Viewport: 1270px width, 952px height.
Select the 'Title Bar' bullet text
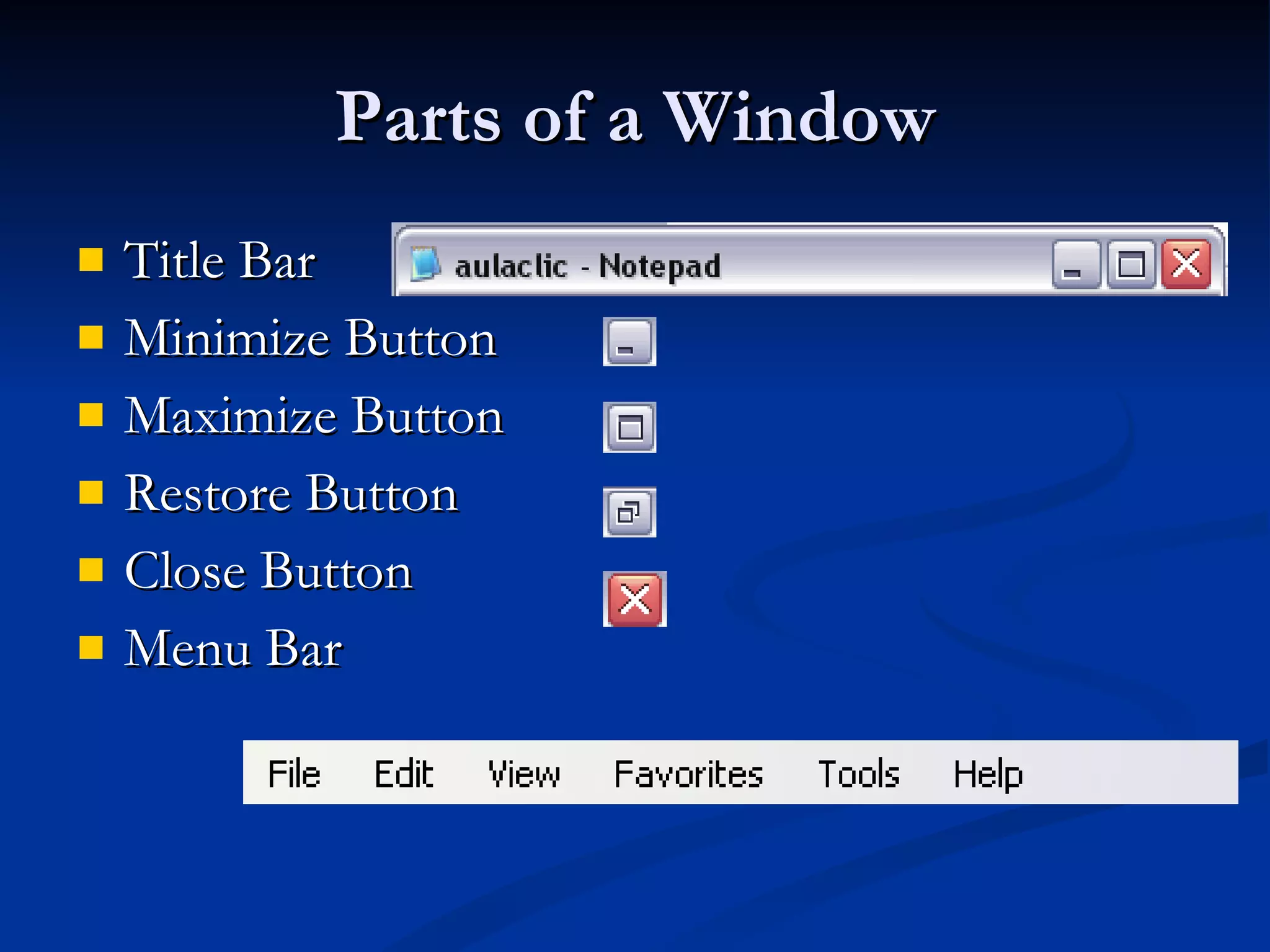tap(220, 260)
